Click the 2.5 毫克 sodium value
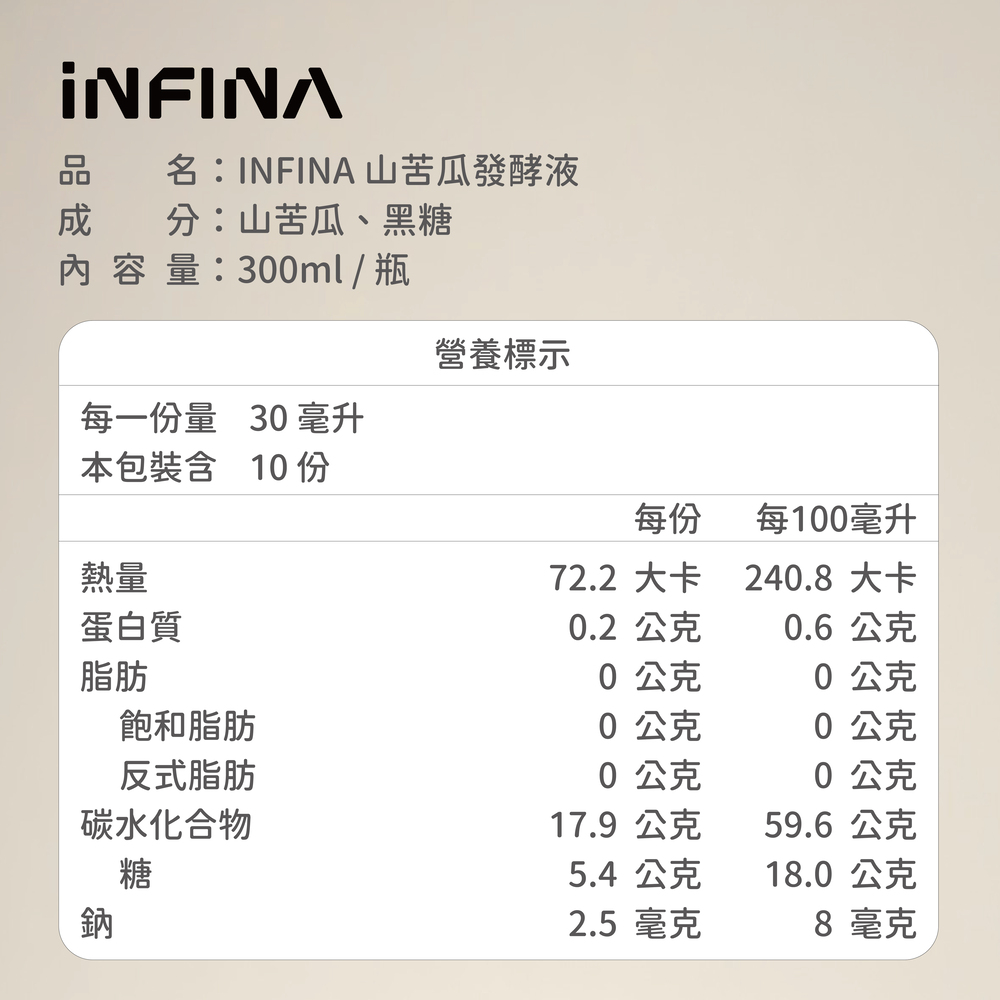 point(634,924)
